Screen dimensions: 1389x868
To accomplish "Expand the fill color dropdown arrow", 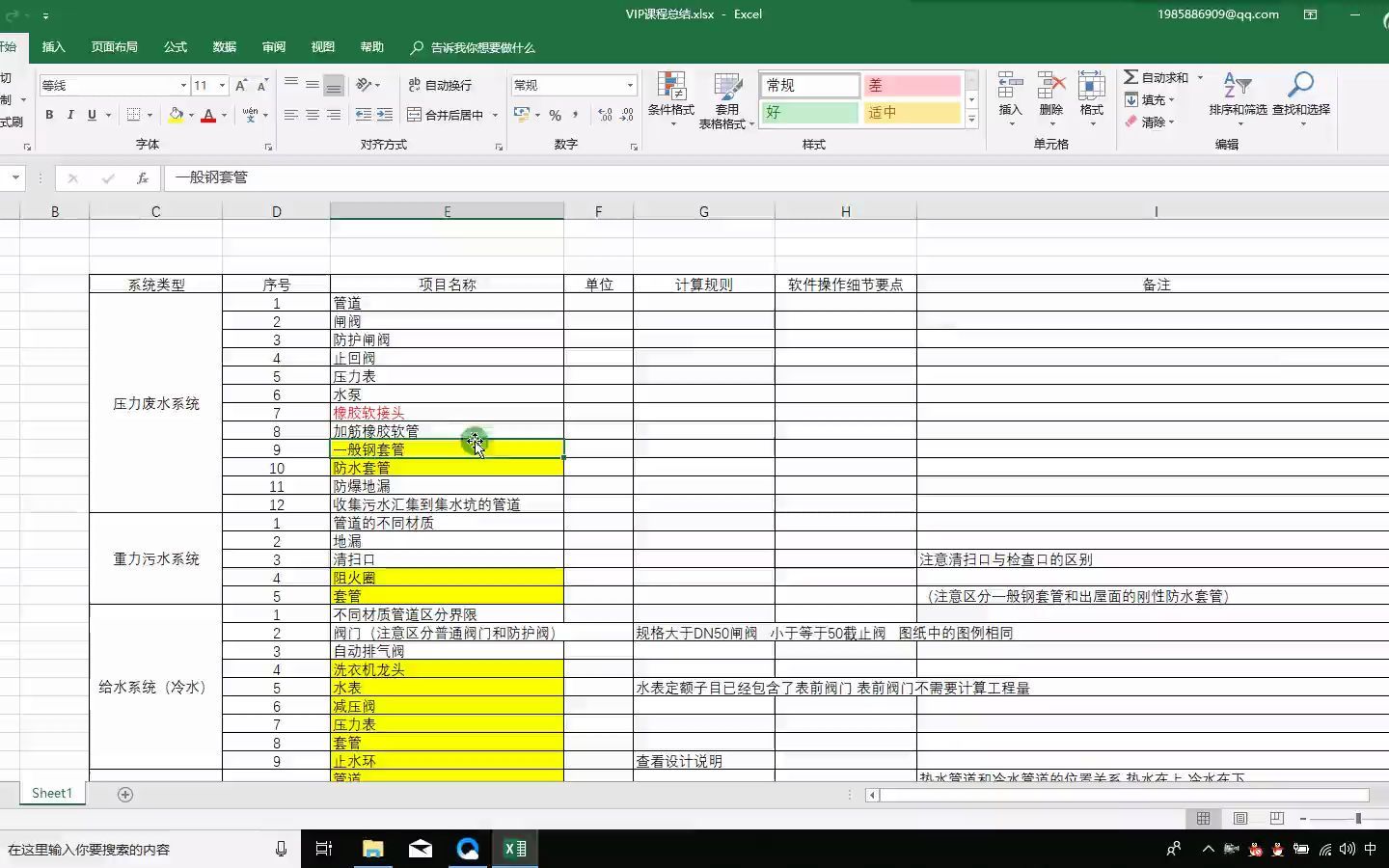I will tap(191, 115).
